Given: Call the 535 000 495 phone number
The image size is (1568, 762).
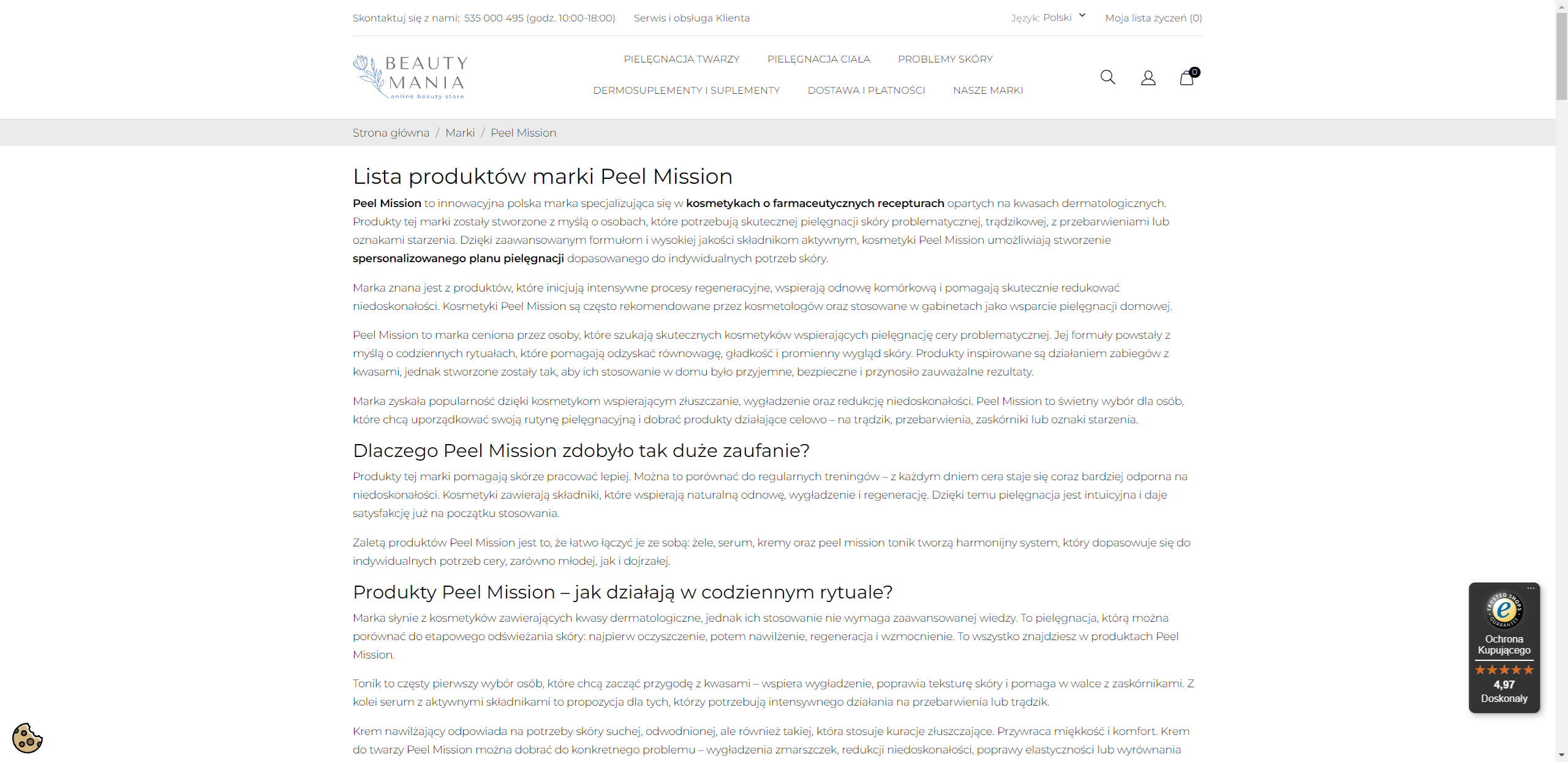Looking at the screenshot, I should (494, 18).
